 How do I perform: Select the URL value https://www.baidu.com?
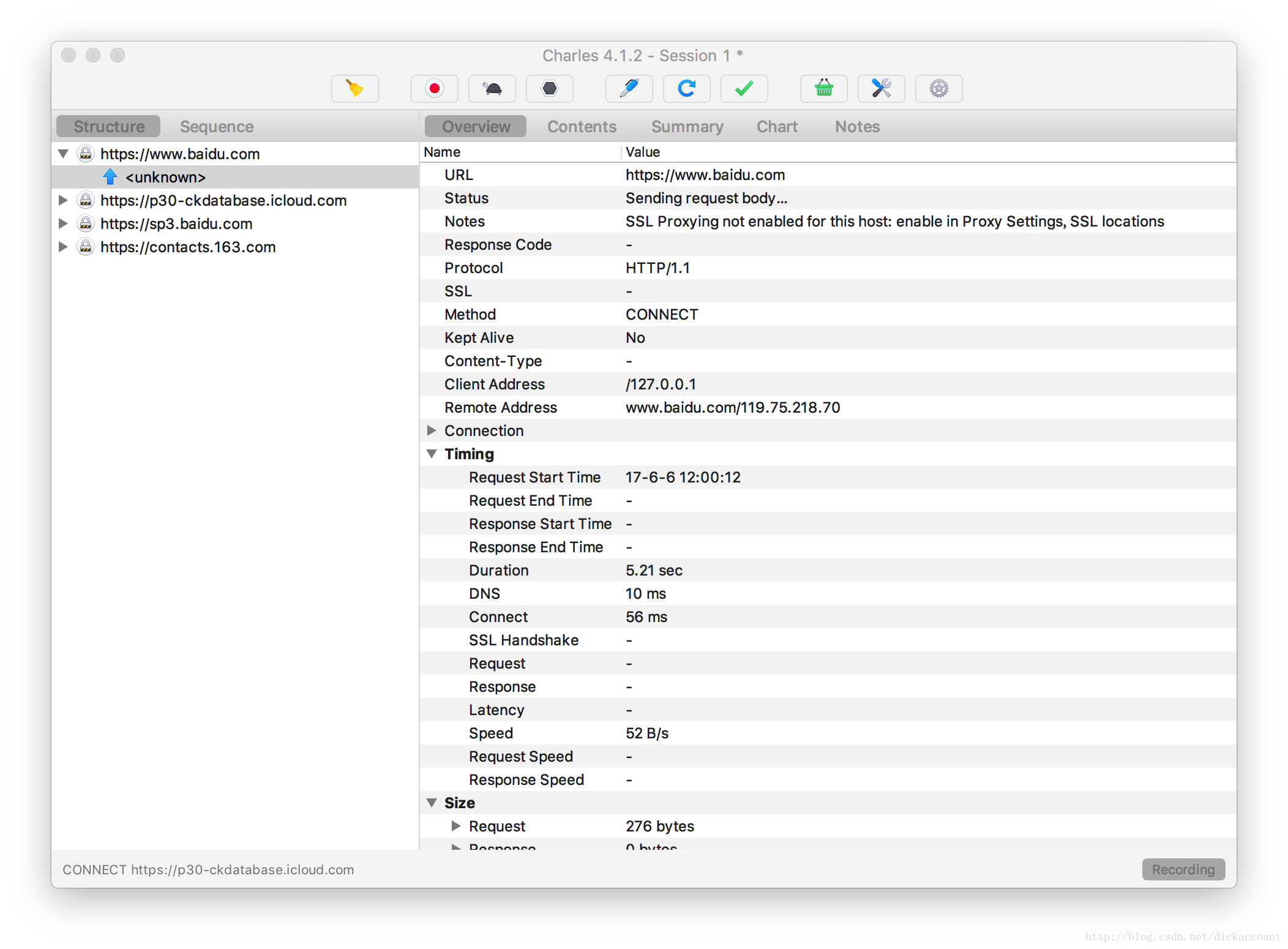click(705, 174)
